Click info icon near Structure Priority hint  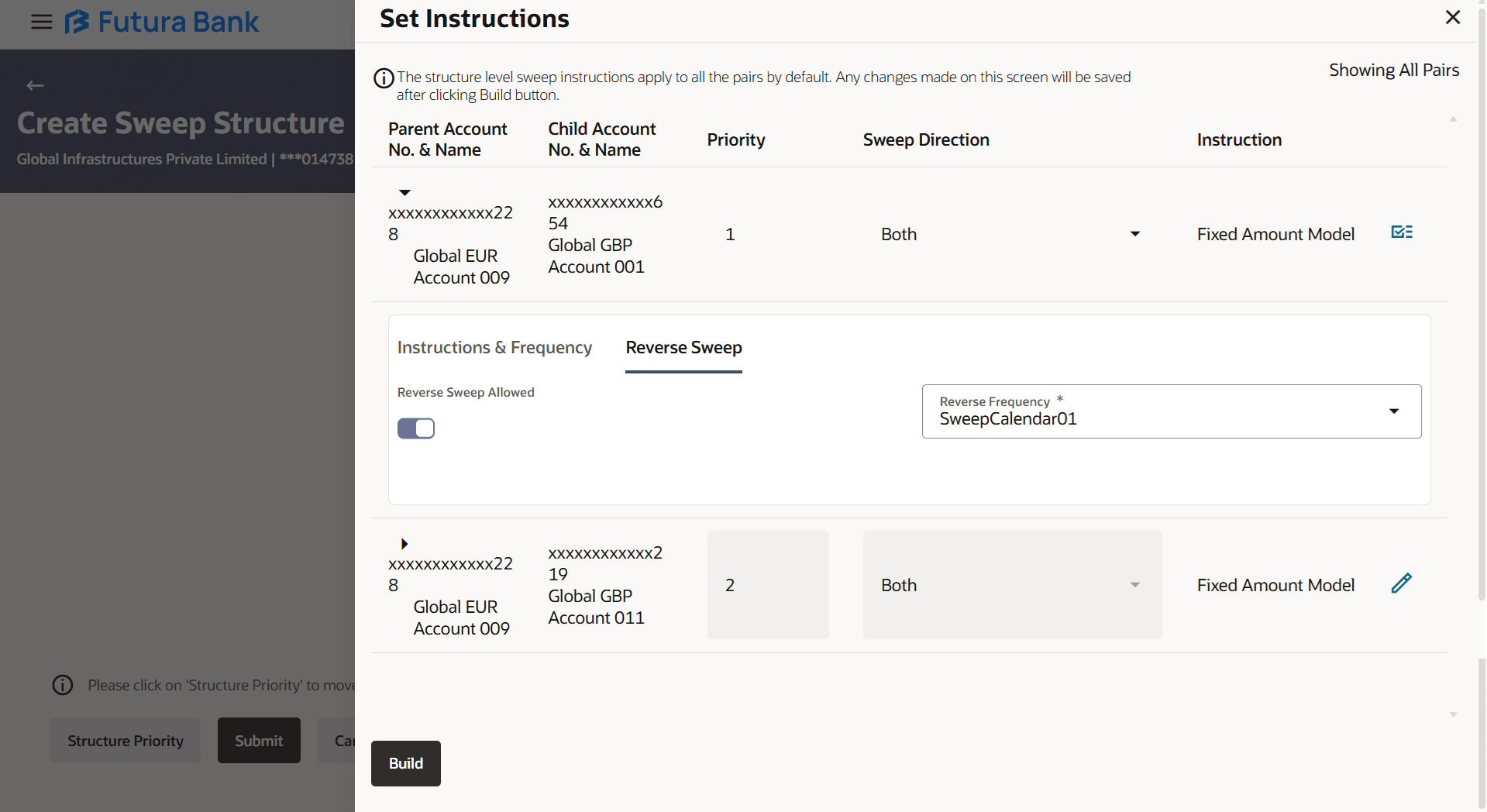point(63,685)
